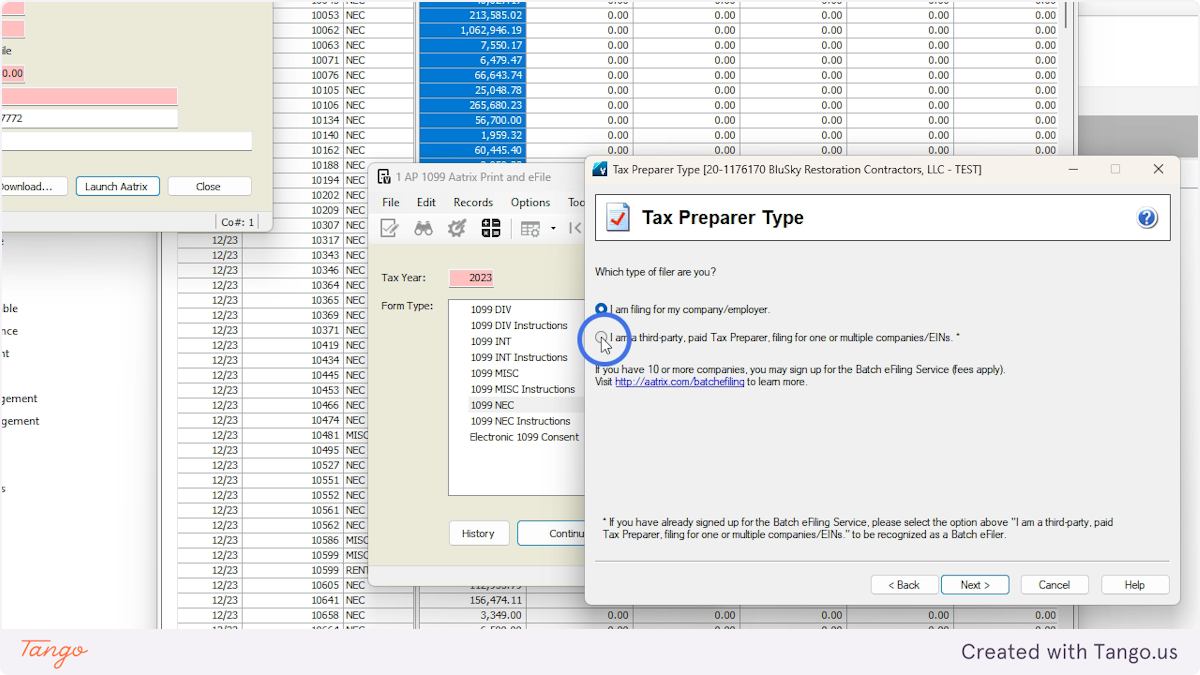Screen dimensions: 1200x675
Task: Click the Close button beside Launch Aatrix
Action: (208, 186)
